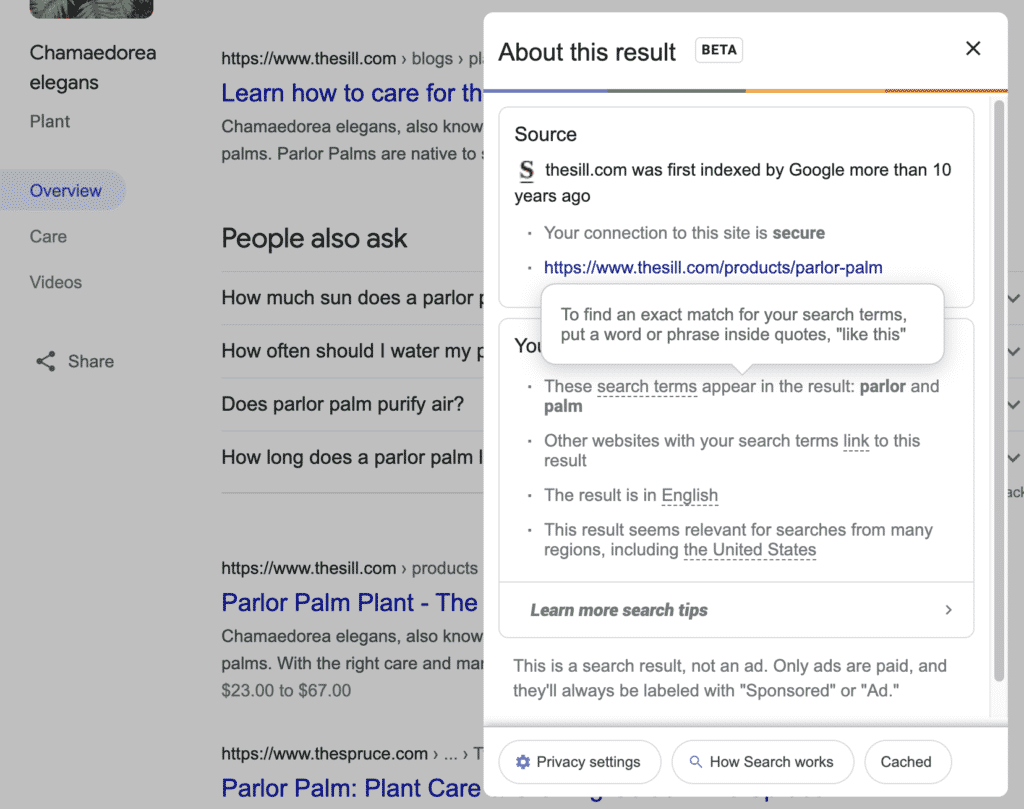Click the '$23.00 to $67.00' price text
The width and height of the screenshot is (1024, 809).
(286, 690)
